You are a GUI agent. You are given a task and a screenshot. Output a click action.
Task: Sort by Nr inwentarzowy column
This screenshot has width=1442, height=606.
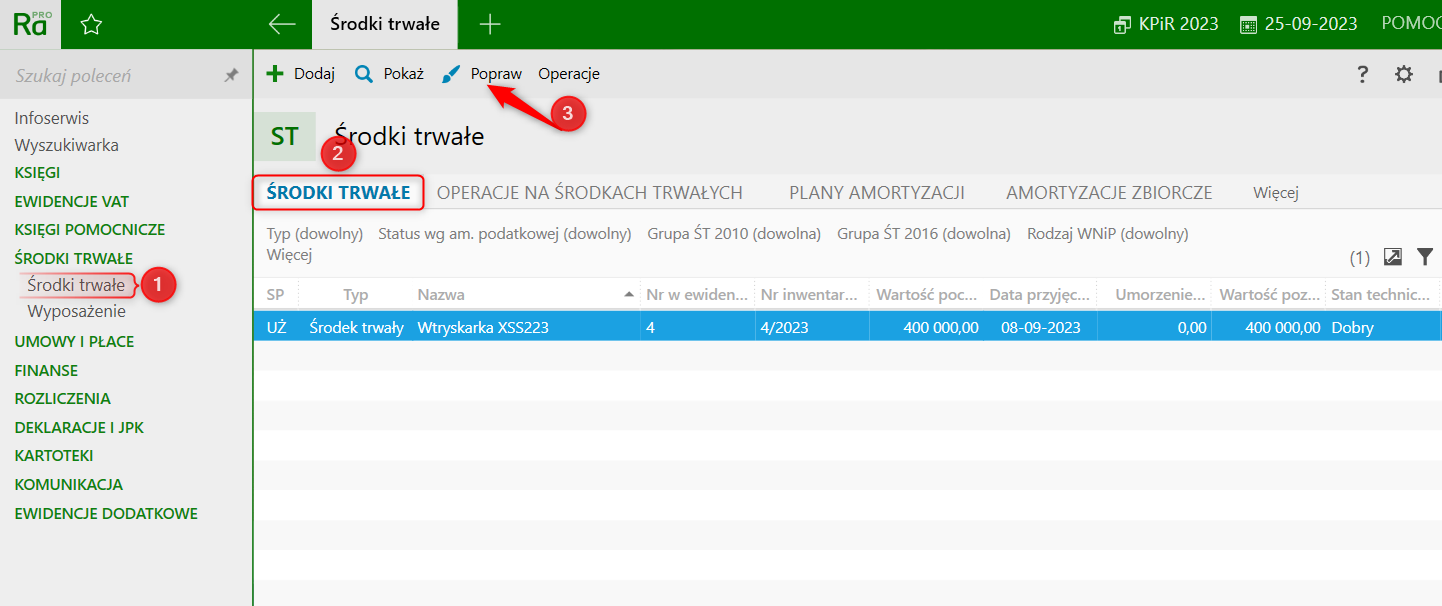pos(810,294)
